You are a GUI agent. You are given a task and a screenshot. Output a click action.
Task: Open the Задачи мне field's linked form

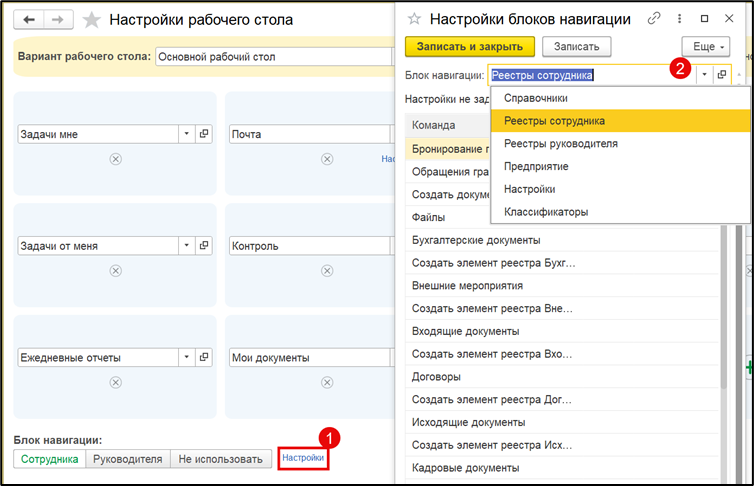click(x=204, y=134)
